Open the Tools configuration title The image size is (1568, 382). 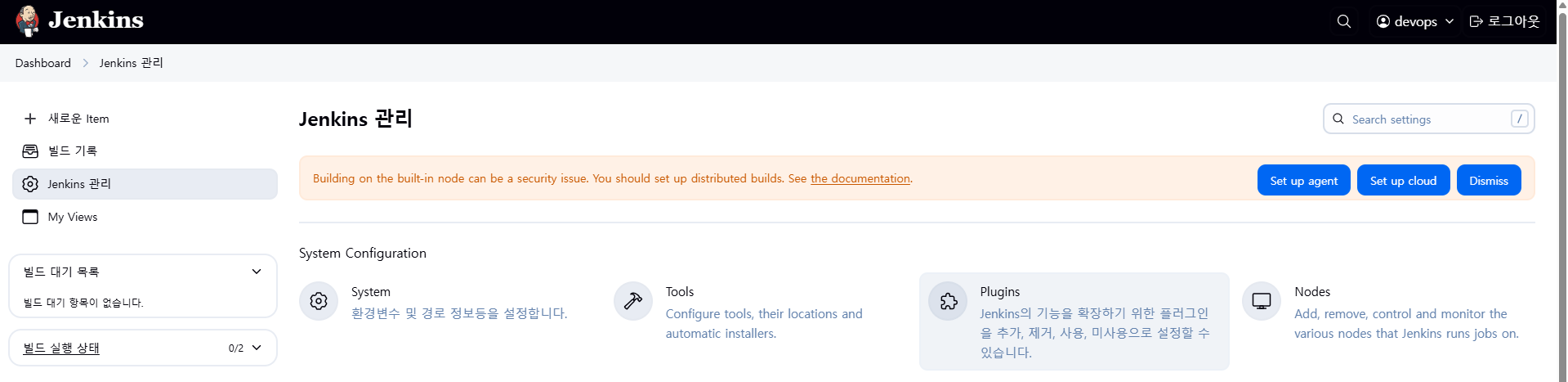click(680, 292)
